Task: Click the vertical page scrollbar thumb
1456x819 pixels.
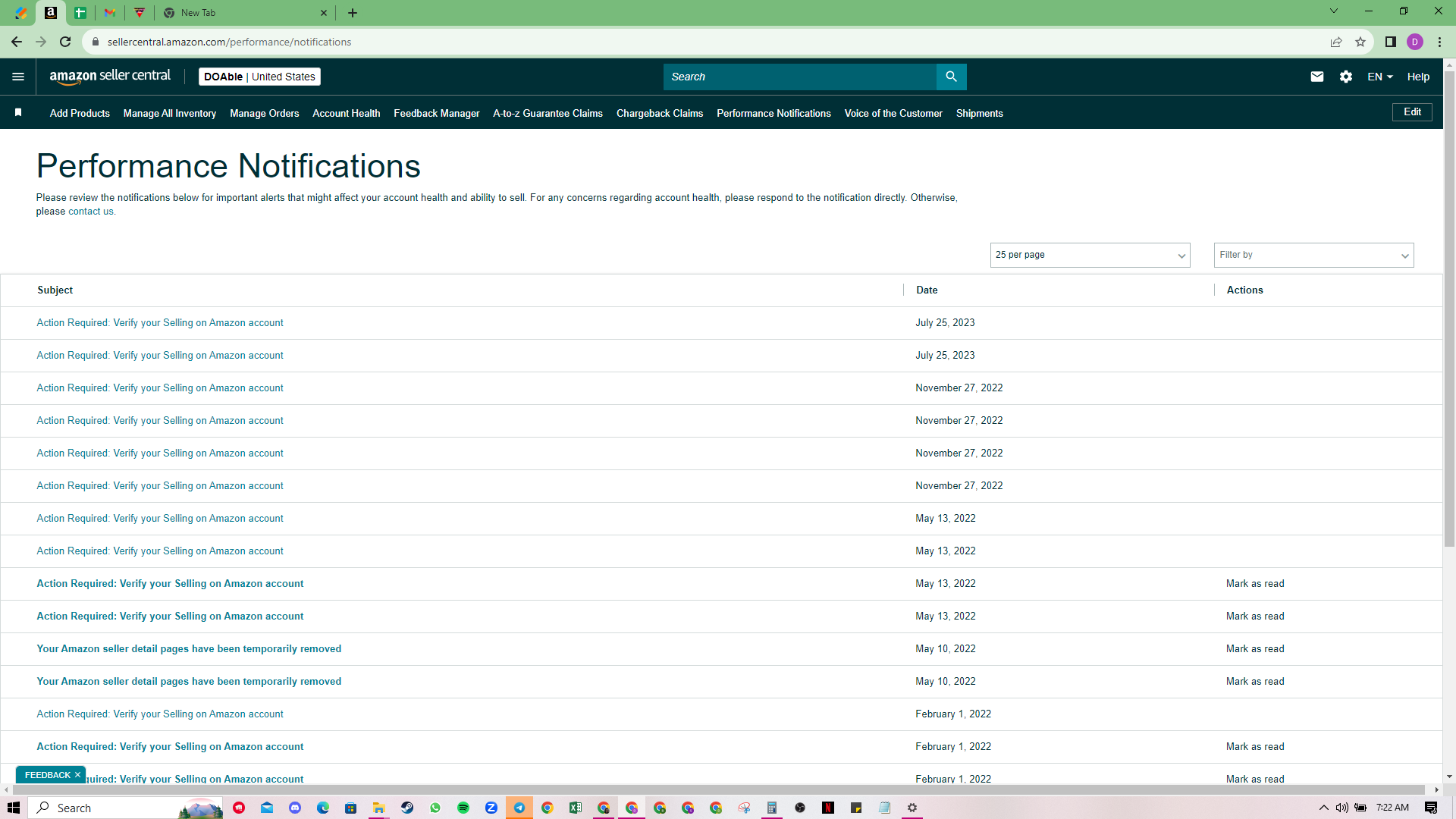Action: [1449, 308]
